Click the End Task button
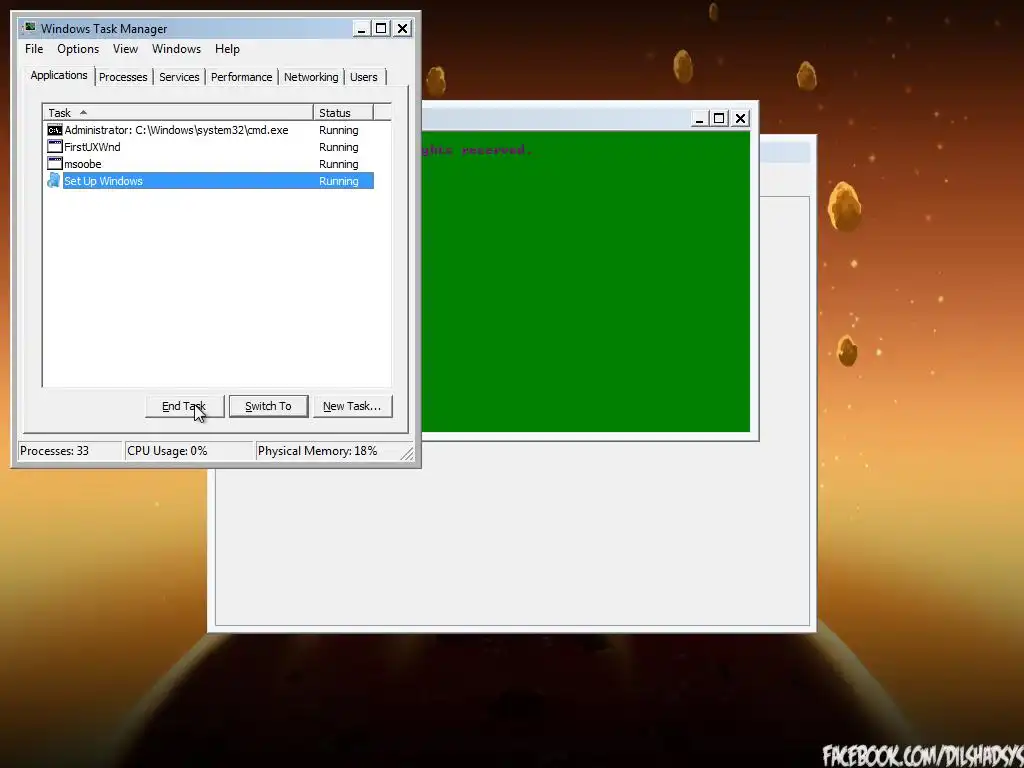This screenshot has height=768, width=1024. click(184, 406)
